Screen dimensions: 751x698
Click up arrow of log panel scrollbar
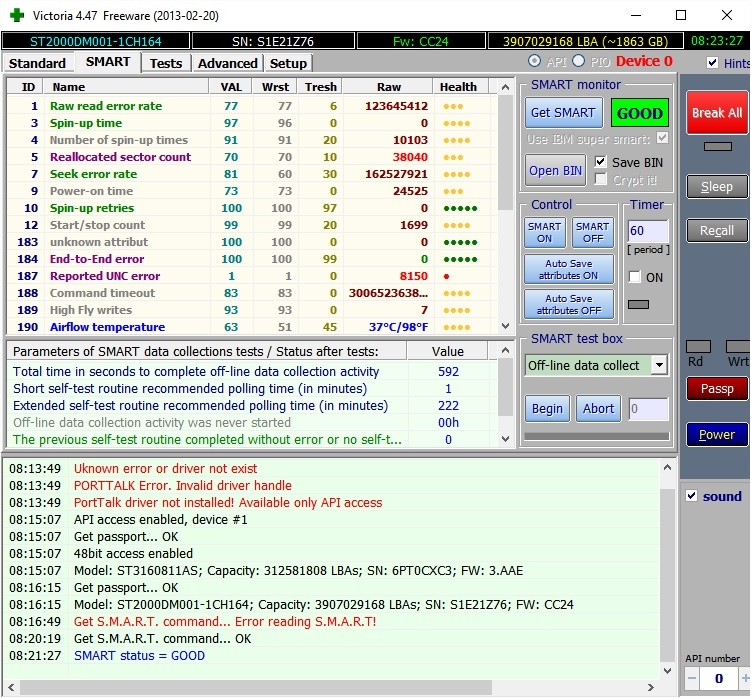[667, 468]
